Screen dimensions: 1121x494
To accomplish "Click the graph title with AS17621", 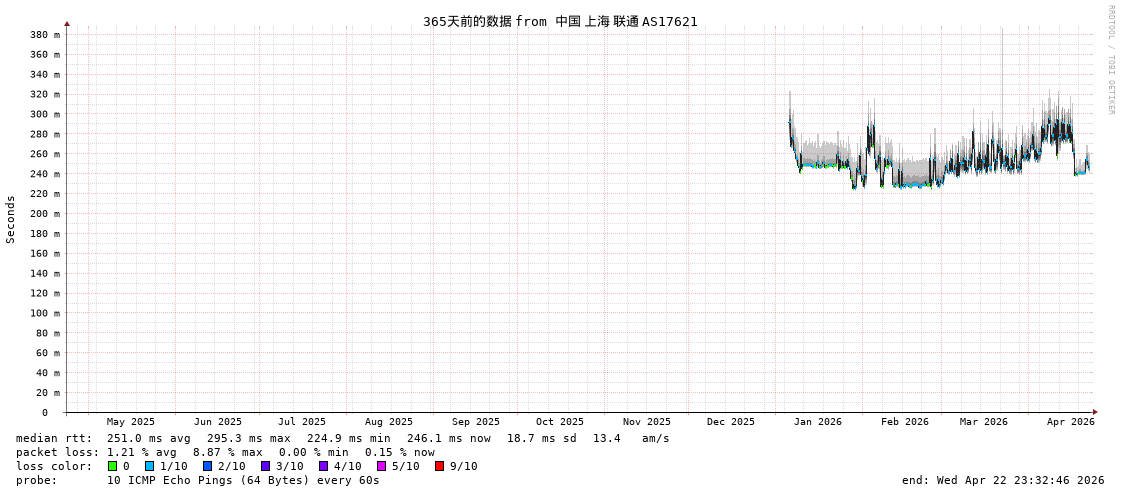I will click(560, 21).
